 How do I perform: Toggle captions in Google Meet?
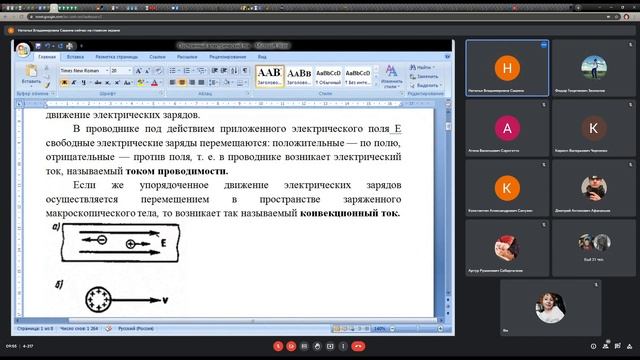click(x=304, y=346)
